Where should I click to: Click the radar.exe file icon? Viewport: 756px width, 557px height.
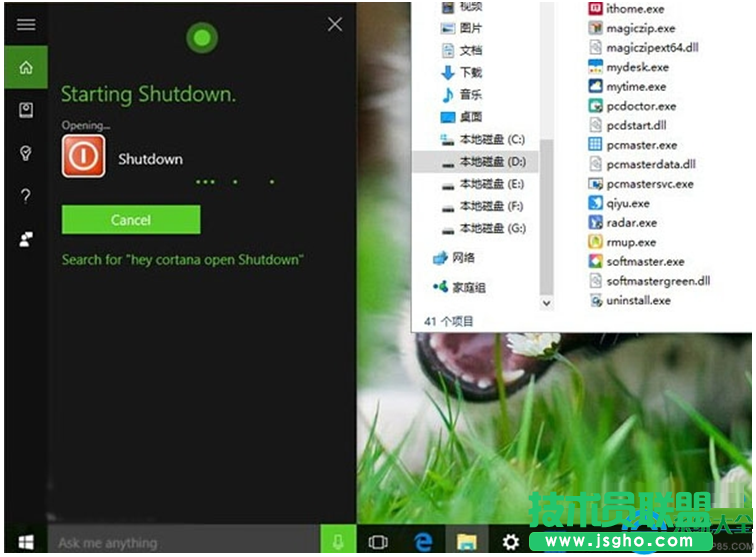coord(595,222)
